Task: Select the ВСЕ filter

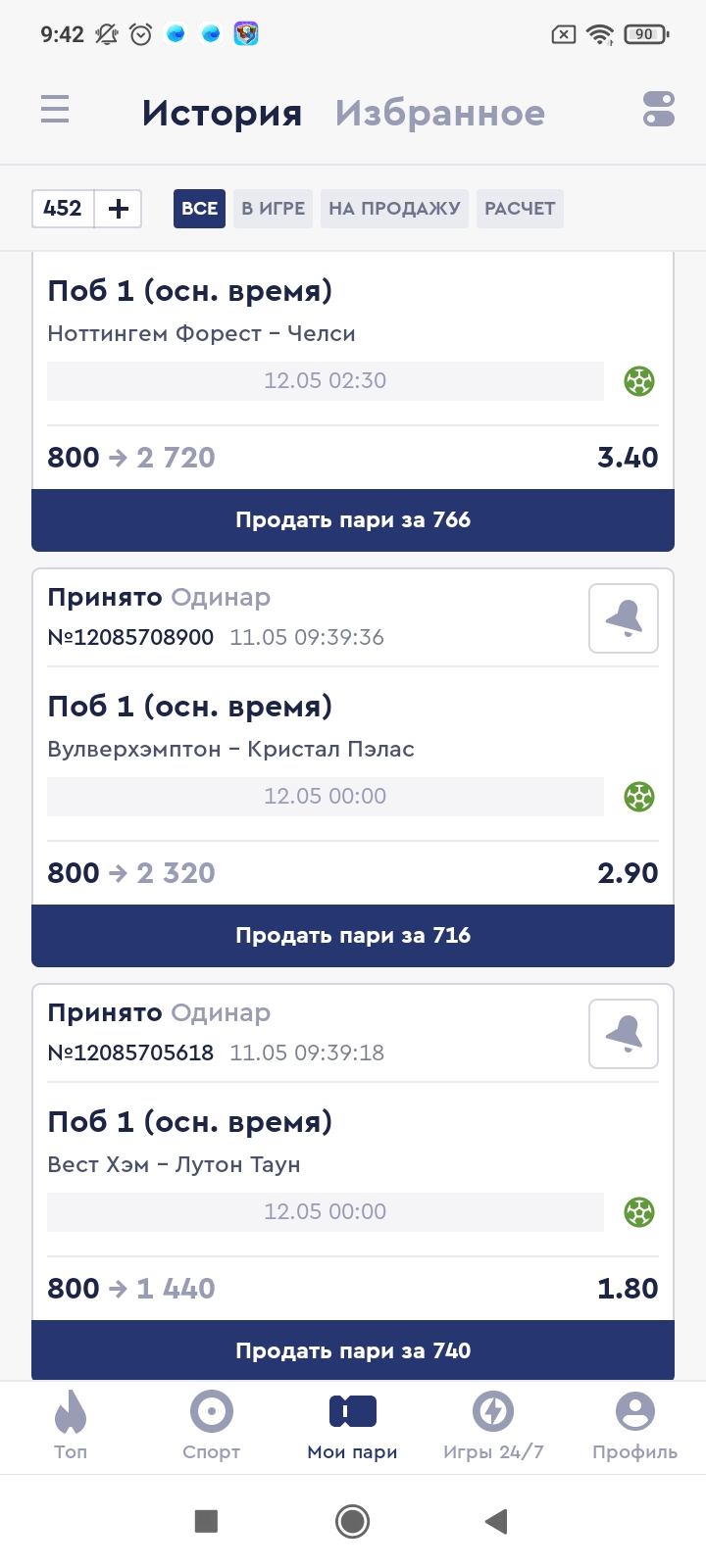Action: [x=200, y=209]
